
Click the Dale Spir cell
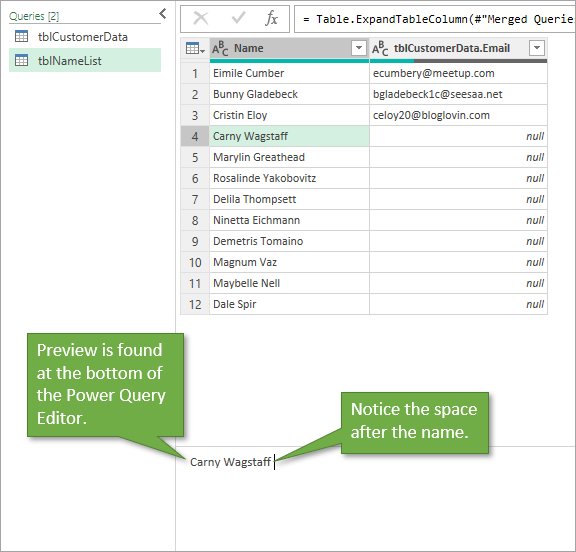pos(289,304)
